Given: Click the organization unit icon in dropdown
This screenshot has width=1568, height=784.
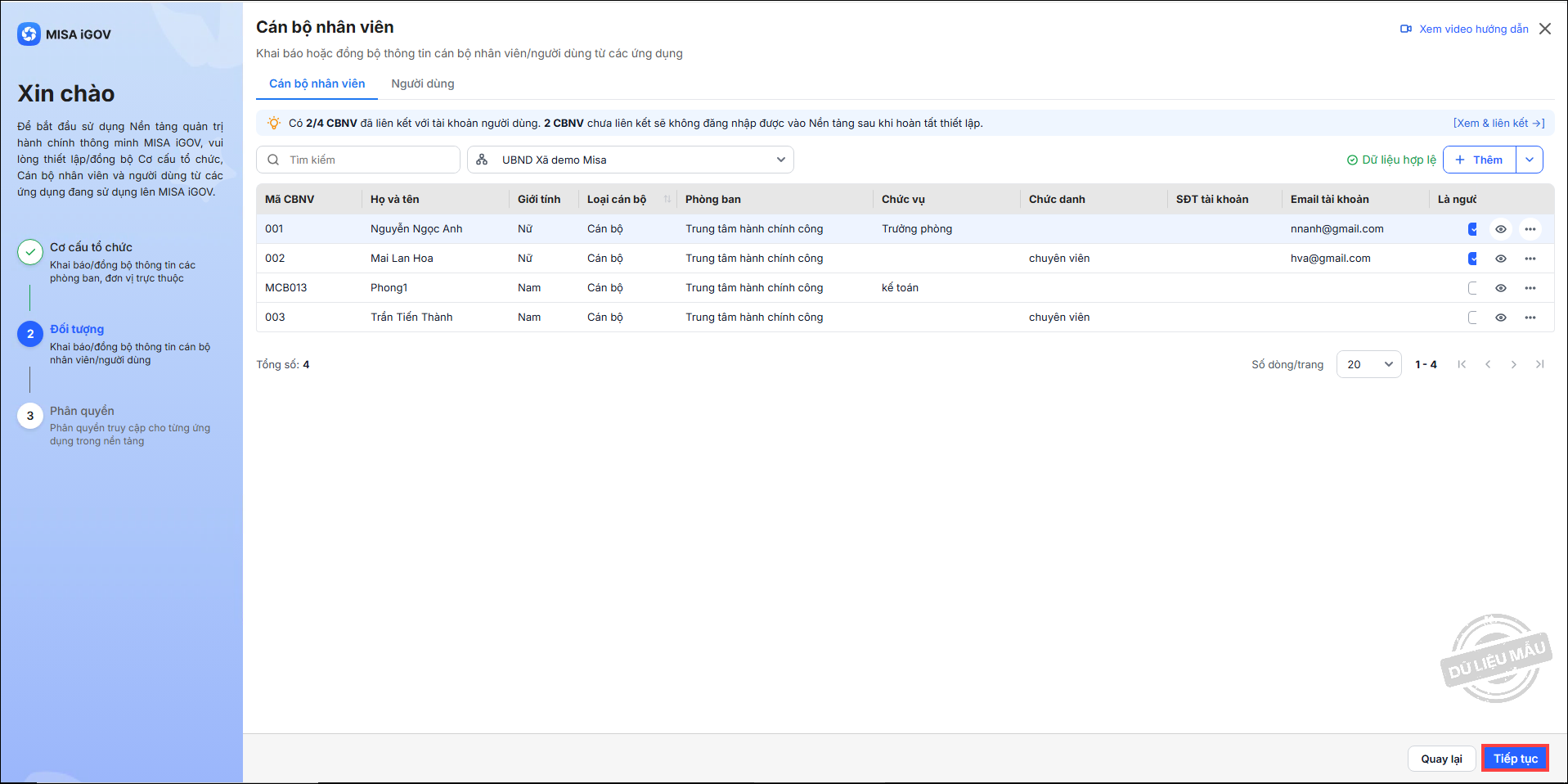Looking at the screenshot, I should click(x=482, y=160).
